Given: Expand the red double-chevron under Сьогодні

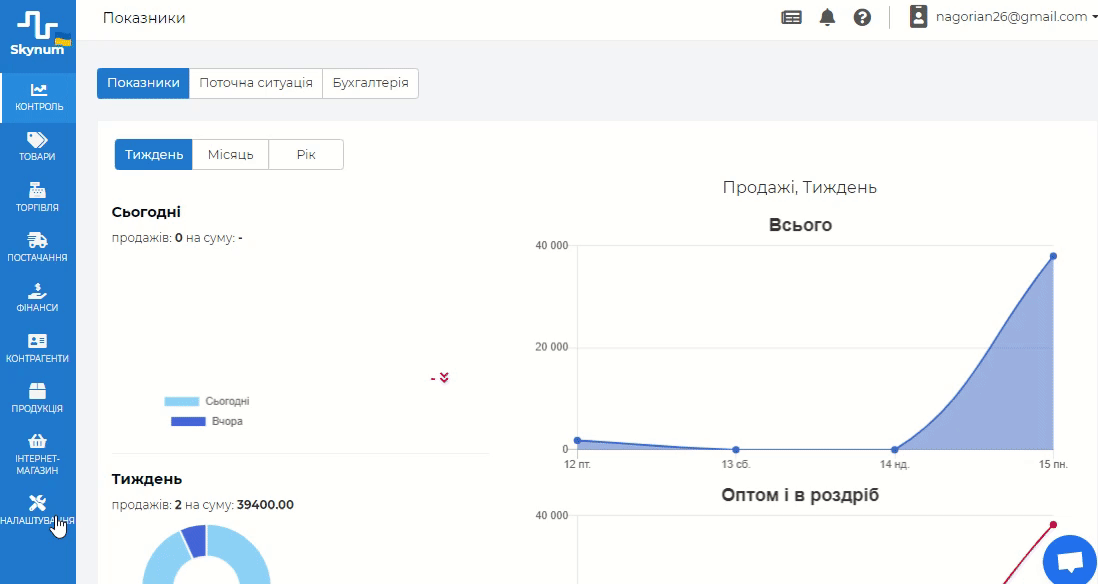Looking at the screenshot, I should click(444, 378).
